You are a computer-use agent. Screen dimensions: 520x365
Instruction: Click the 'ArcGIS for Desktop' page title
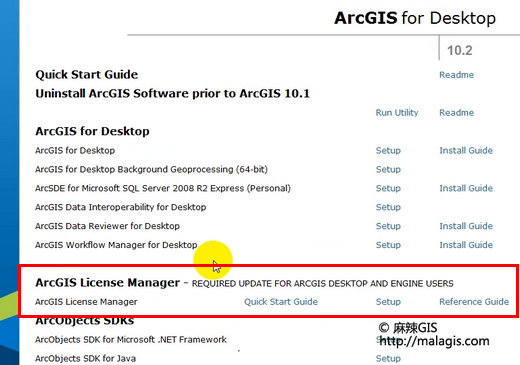(415, 18)
